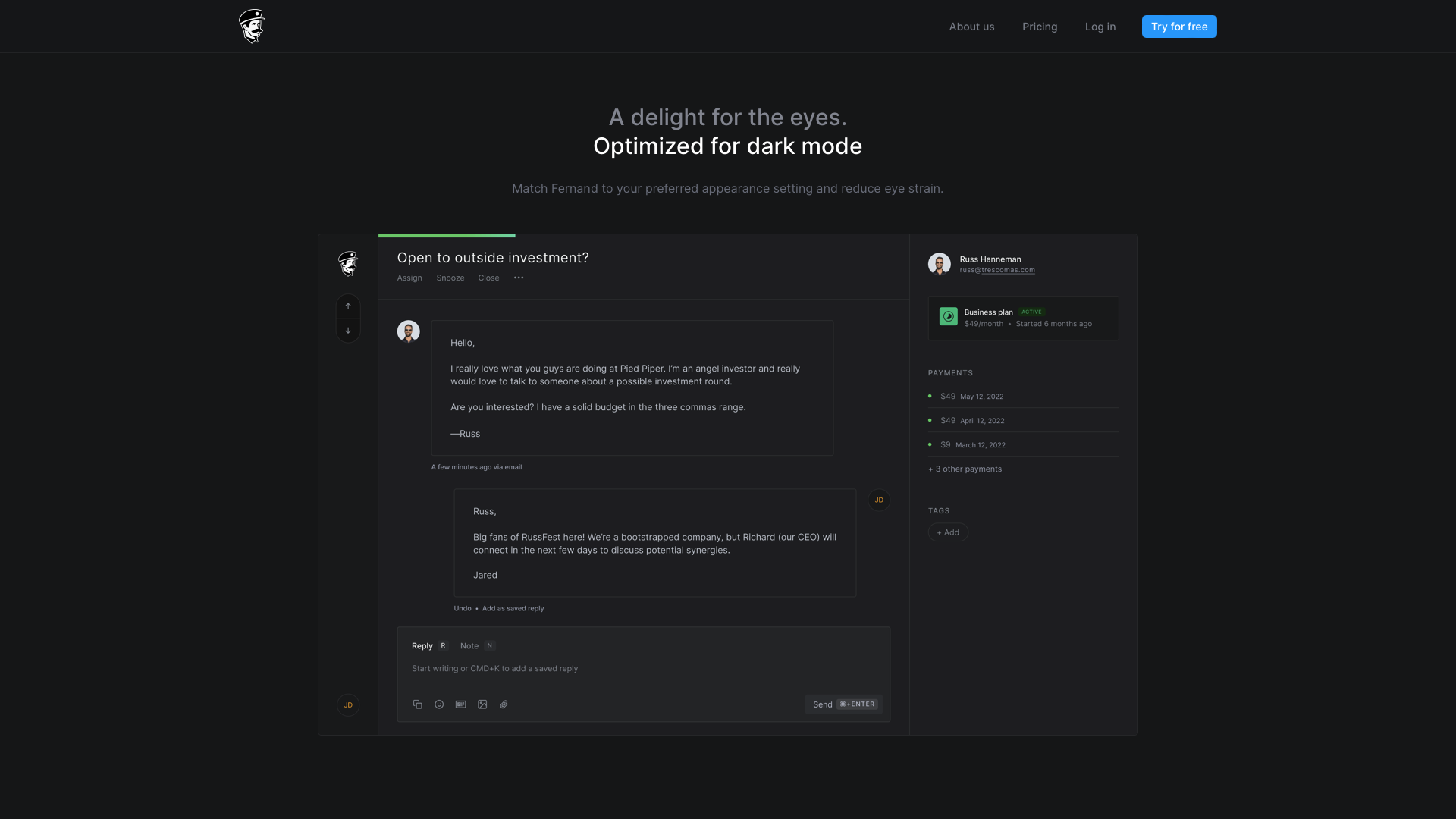Screen dimensions: 1456x819
Task: Click the saved replies copy icon
Action: point(418,704)
